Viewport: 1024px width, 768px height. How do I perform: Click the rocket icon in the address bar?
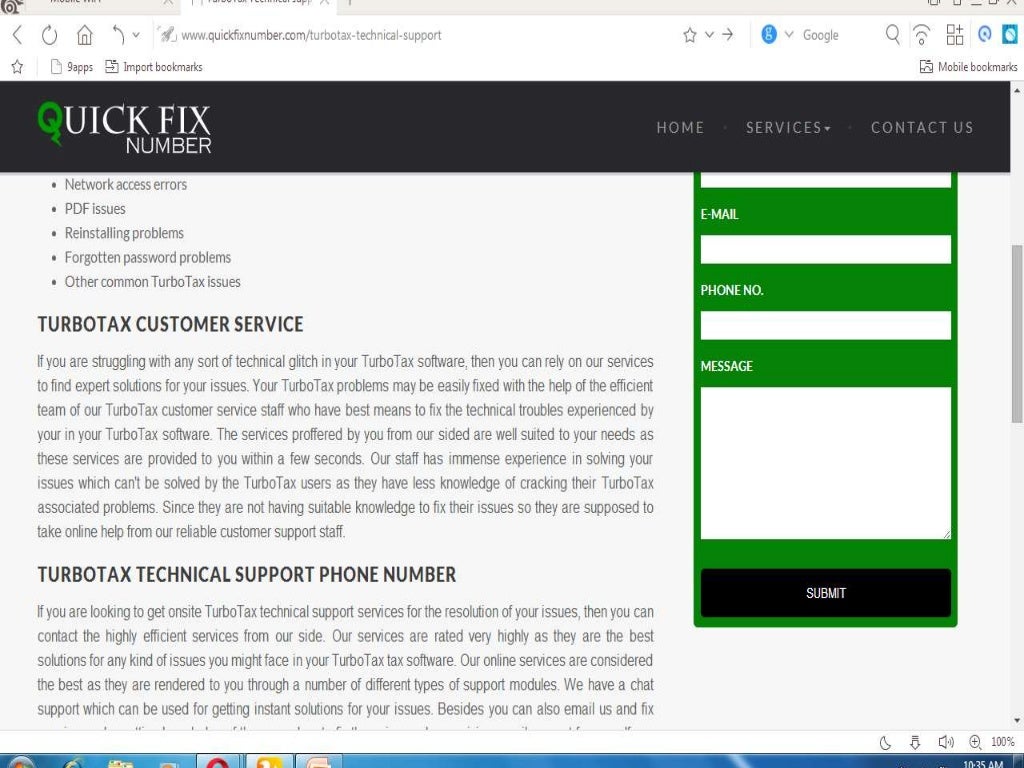[x=168, y=35]
